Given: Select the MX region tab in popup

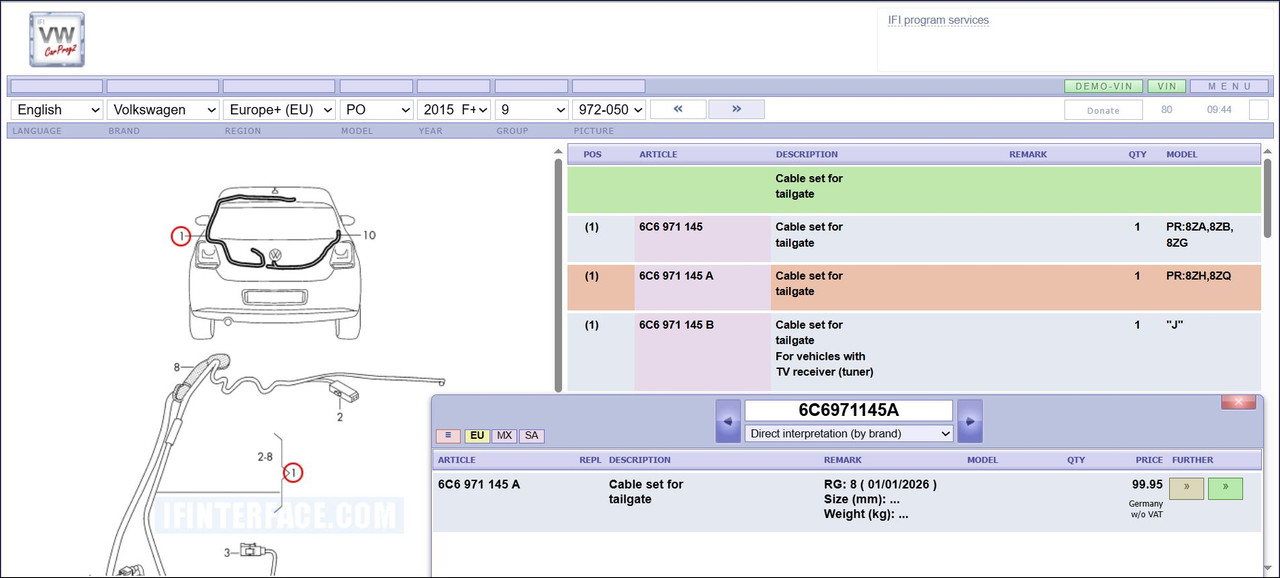Looking at the screenshot, I should click(505, 436).
